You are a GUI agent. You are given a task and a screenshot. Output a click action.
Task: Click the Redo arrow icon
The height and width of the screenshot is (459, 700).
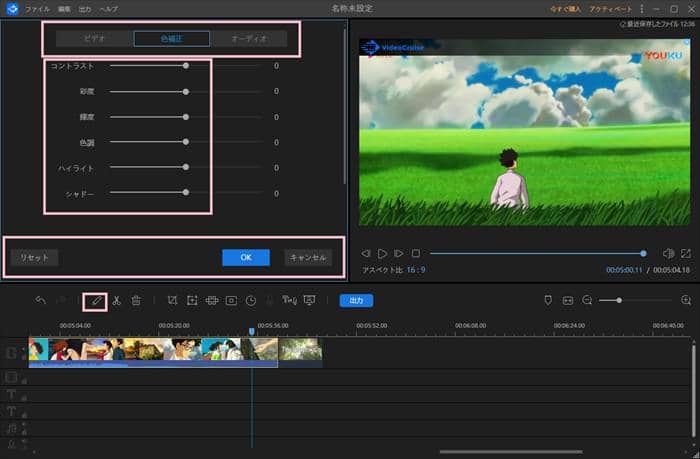61,300
